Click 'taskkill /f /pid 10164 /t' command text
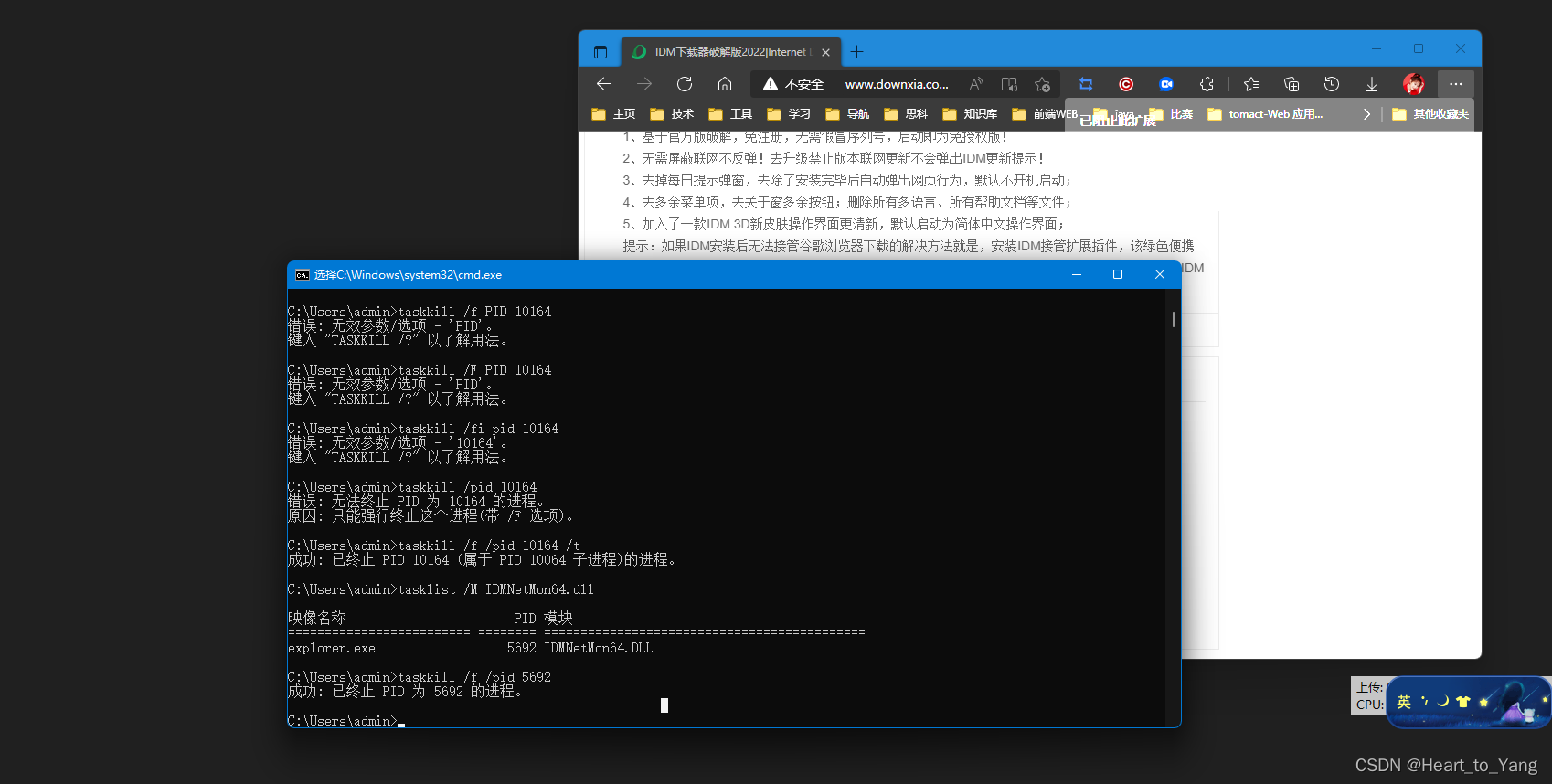Screen dimensions: 1552x784 [489, 546]
